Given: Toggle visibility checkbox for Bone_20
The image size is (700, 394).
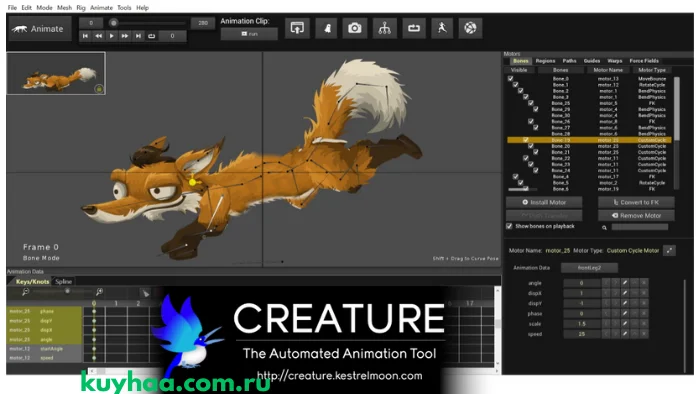Looking at the screenshot, I should point(531,146).
